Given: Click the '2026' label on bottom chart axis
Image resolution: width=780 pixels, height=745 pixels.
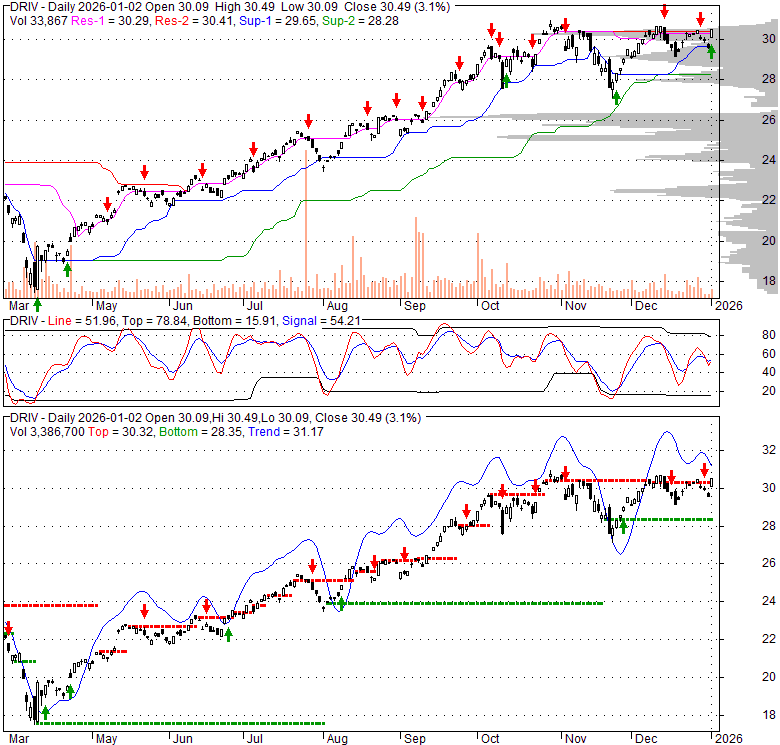Looking at the screenshot, I should point(729,739).
